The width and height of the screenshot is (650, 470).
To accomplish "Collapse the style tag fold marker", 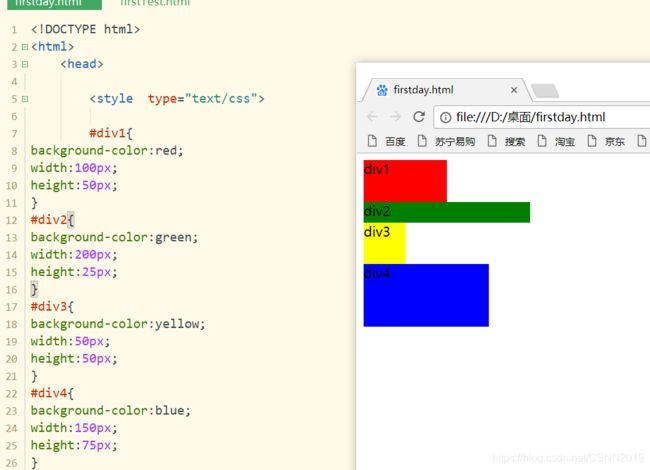I will tap(24, 99).
